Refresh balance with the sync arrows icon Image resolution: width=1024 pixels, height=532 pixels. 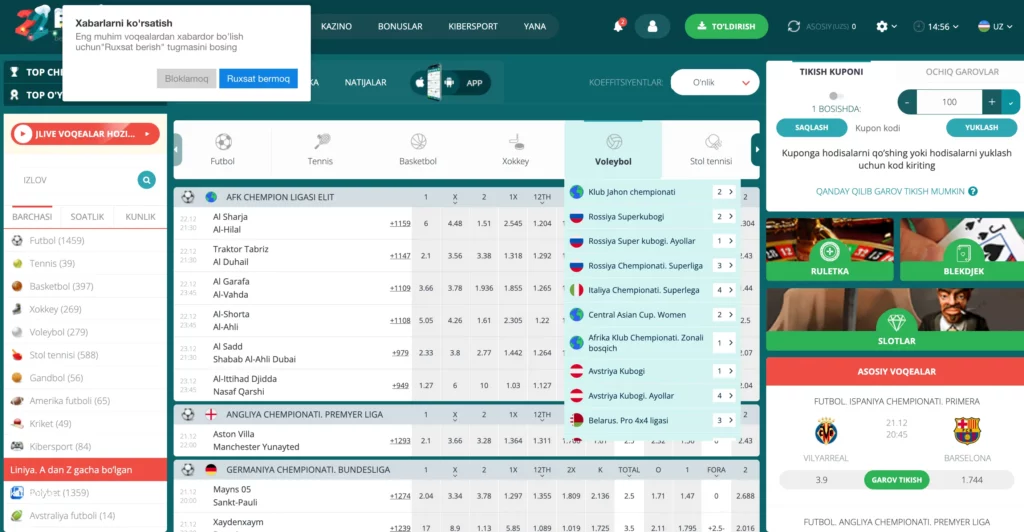pyautogui.click(x=793, y=26)
